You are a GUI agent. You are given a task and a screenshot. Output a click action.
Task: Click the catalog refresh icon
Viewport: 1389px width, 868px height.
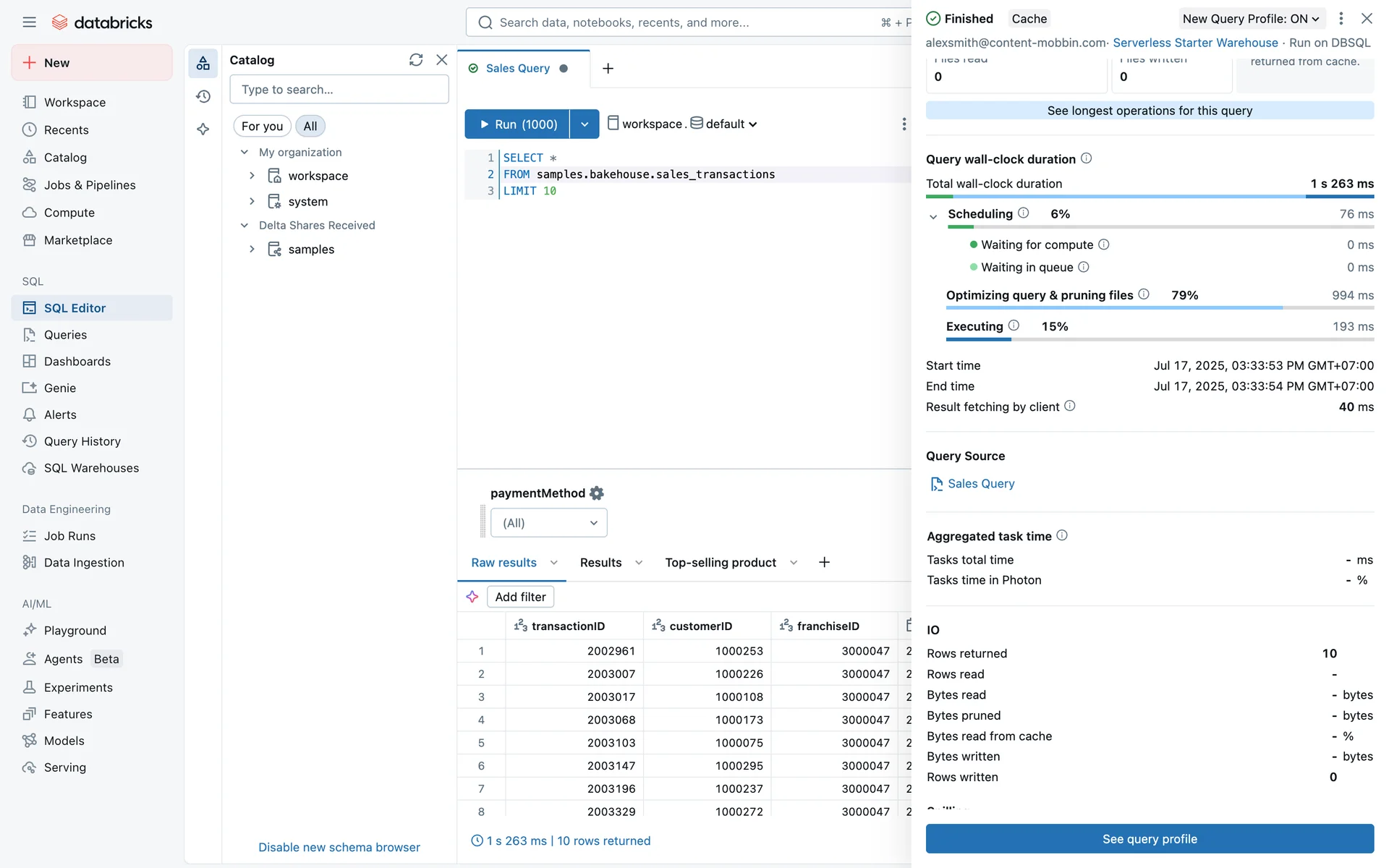(x=415, y=60)
